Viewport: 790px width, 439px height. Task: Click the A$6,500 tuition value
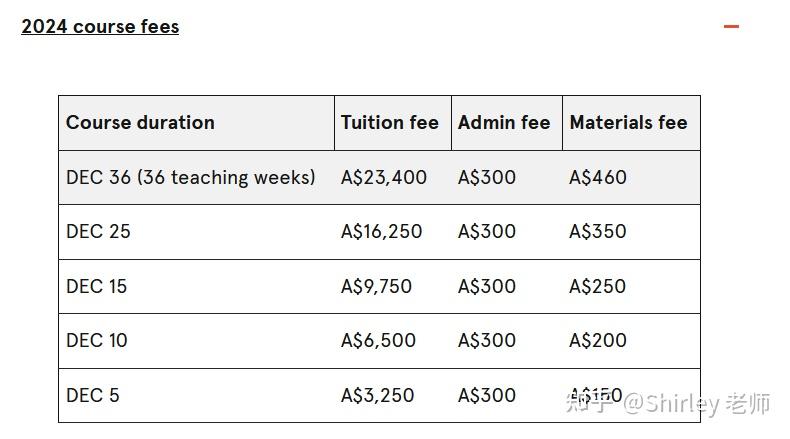[x=378, y=341]
